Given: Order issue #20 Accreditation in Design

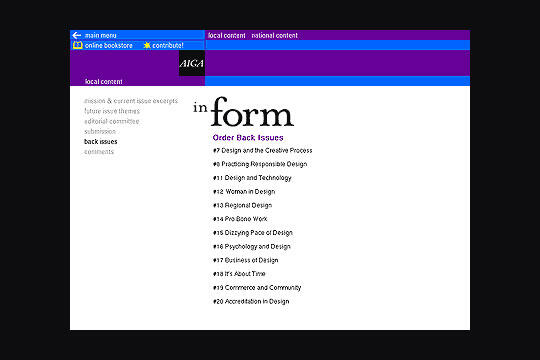Looking at the screenshot, I should (251, 301).
